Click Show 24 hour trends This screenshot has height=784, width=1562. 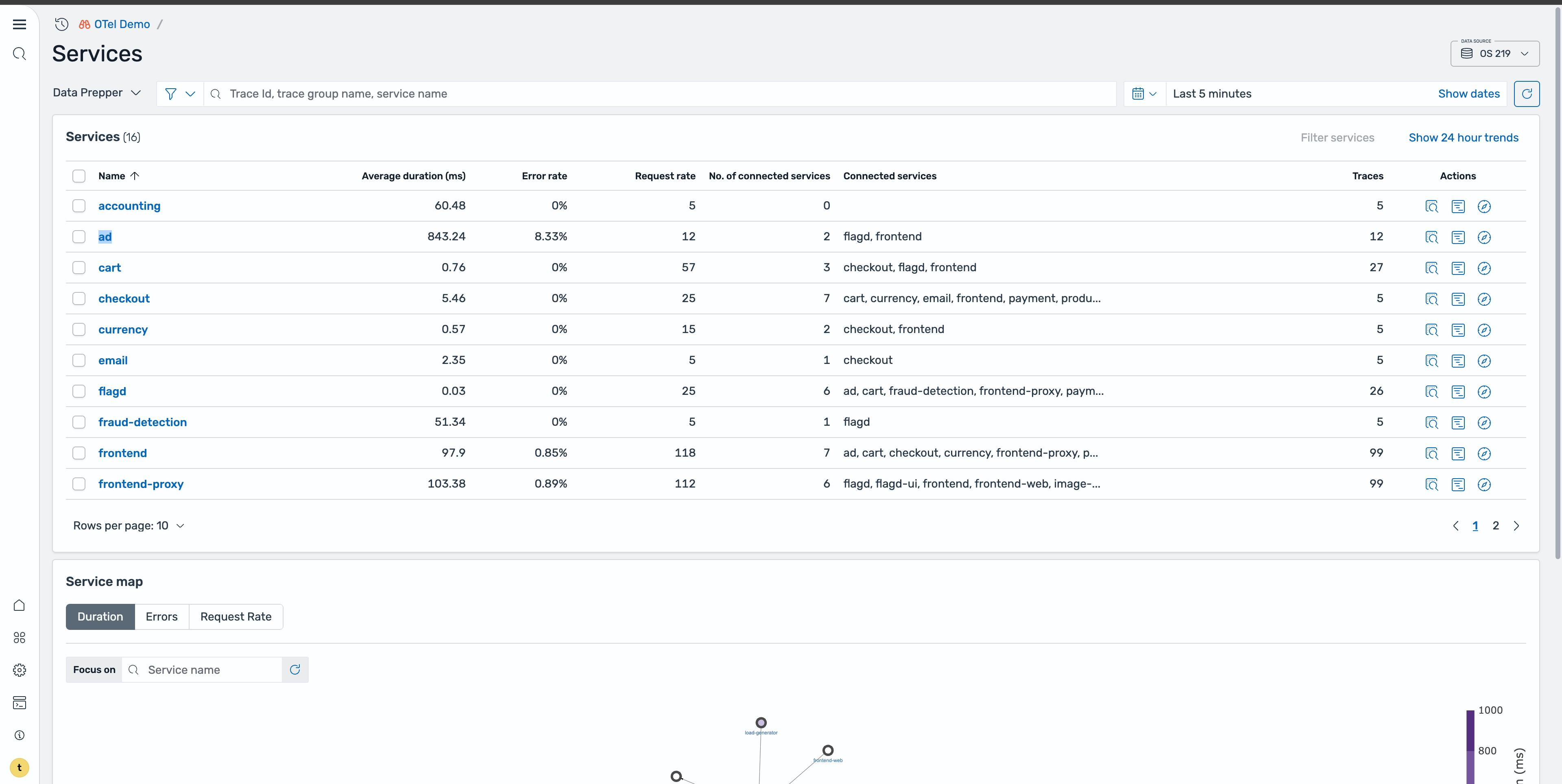[x=1463, y=137]
